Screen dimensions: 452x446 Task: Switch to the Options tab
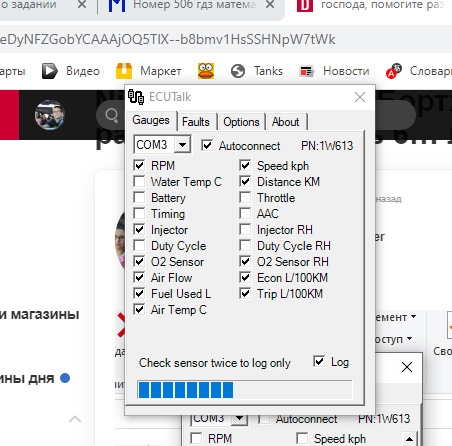point(241,122)
